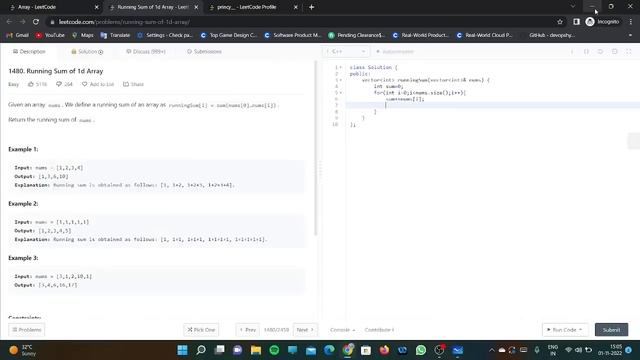This screenshot has height=360, width=640.
Task: Open a new browser tab with plus icon
Action: click(311, 7)
